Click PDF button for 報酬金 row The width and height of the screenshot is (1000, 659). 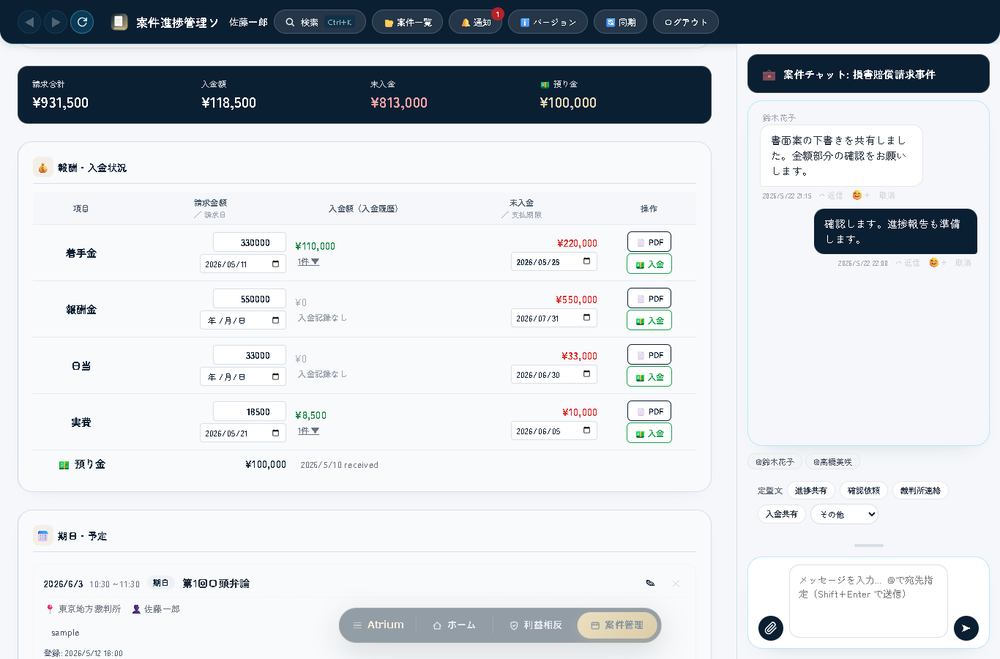tap(649, 299)
